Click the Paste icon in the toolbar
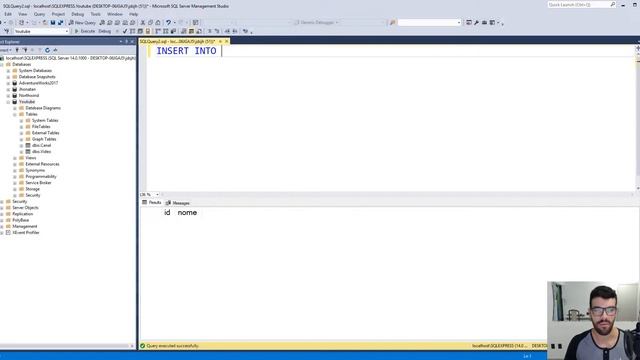The height and width of the screenshot is (360, 640). 158,22
